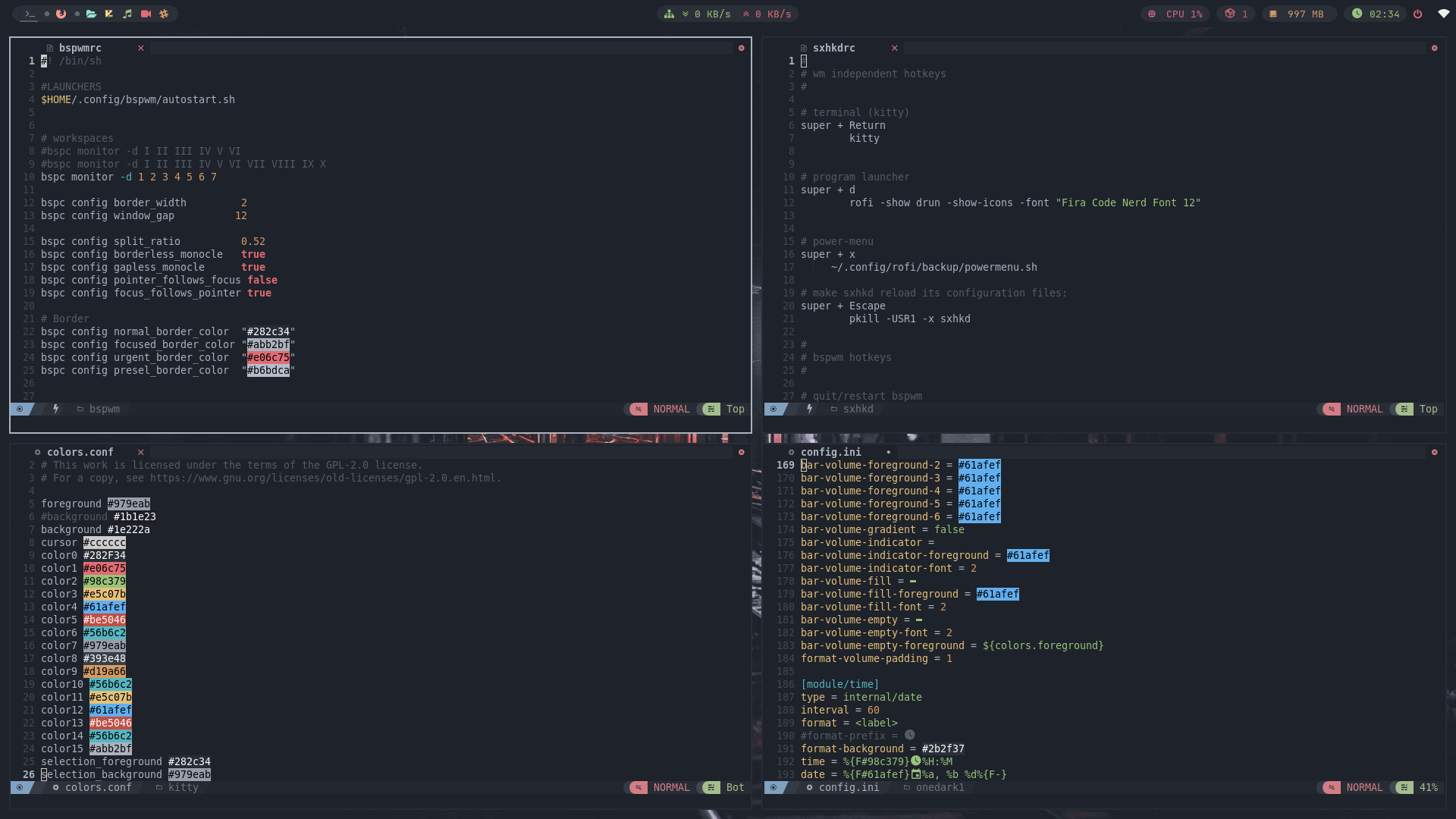
Task: Click red close dot at right of config.ini tabline
Action: (x=1435, y=452)
